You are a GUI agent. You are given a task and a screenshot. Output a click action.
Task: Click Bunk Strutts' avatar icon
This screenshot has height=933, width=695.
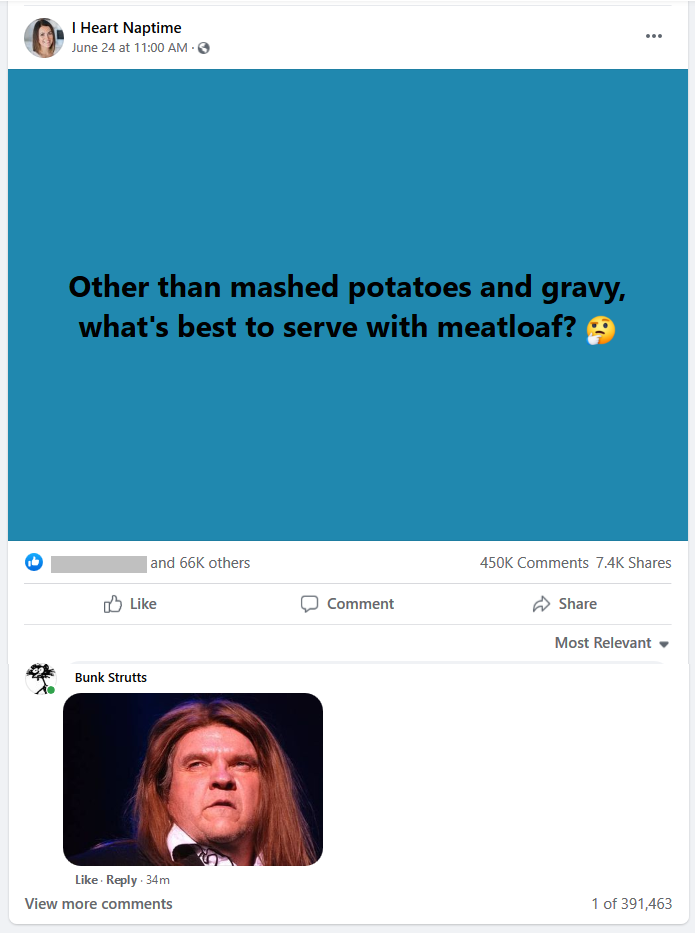[41, 678]
